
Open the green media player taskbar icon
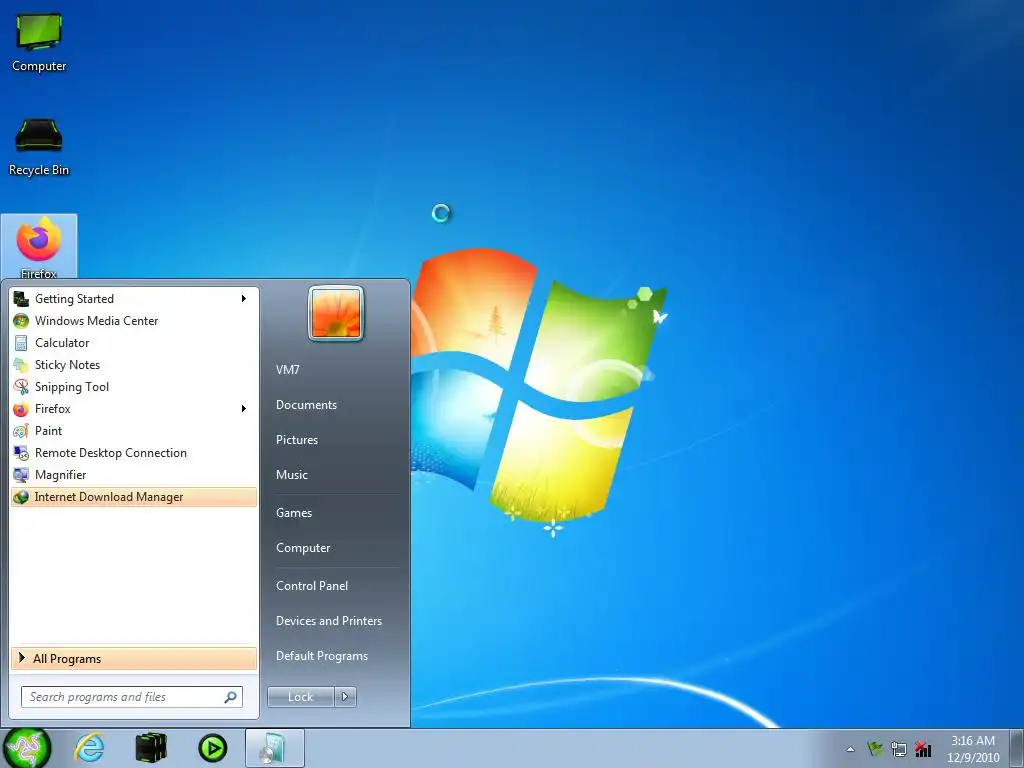coord(212,748)
